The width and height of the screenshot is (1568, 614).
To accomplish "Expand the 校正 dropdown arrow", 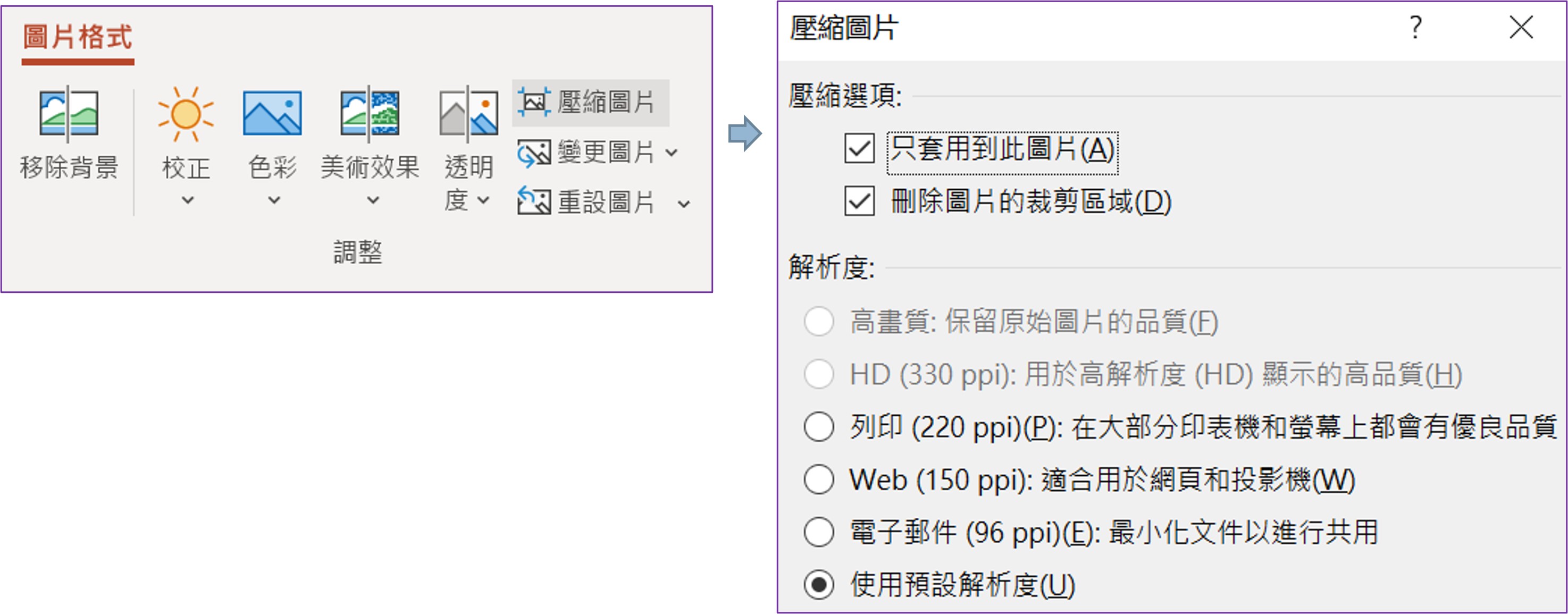I will (x=188, y=200).
